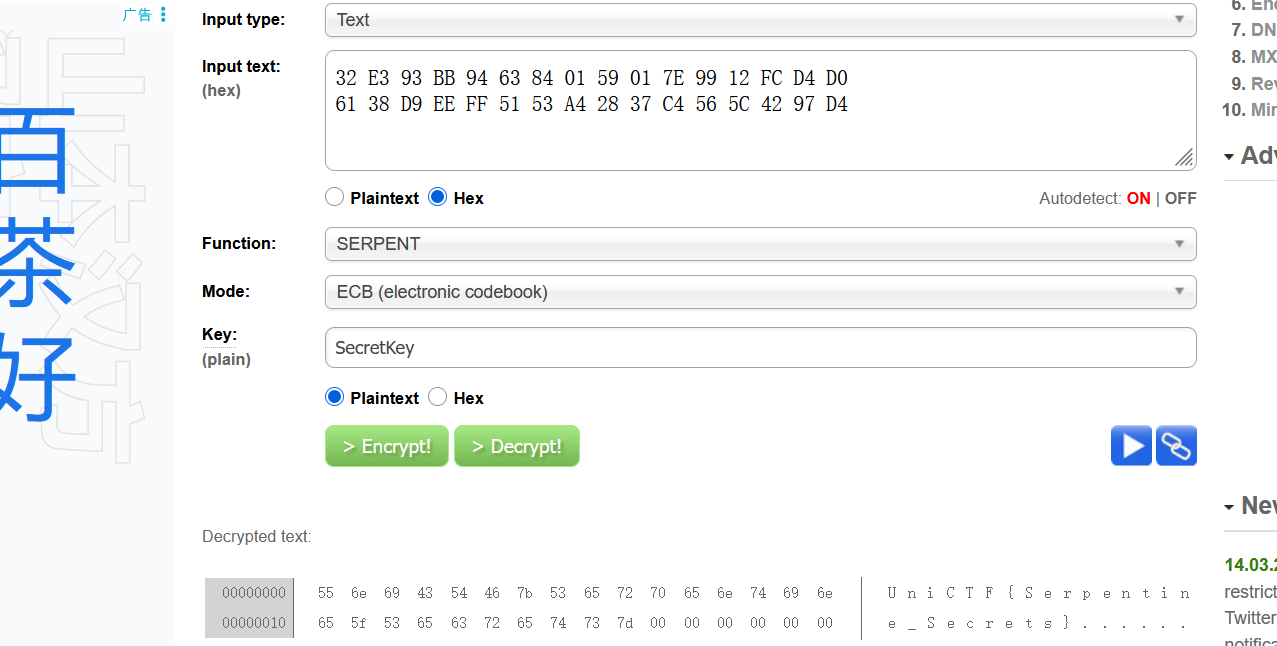This screenshot has width=1277, height=646.
Task: Click the blue play arrow icon
Action: click(x=1131, y=446)
